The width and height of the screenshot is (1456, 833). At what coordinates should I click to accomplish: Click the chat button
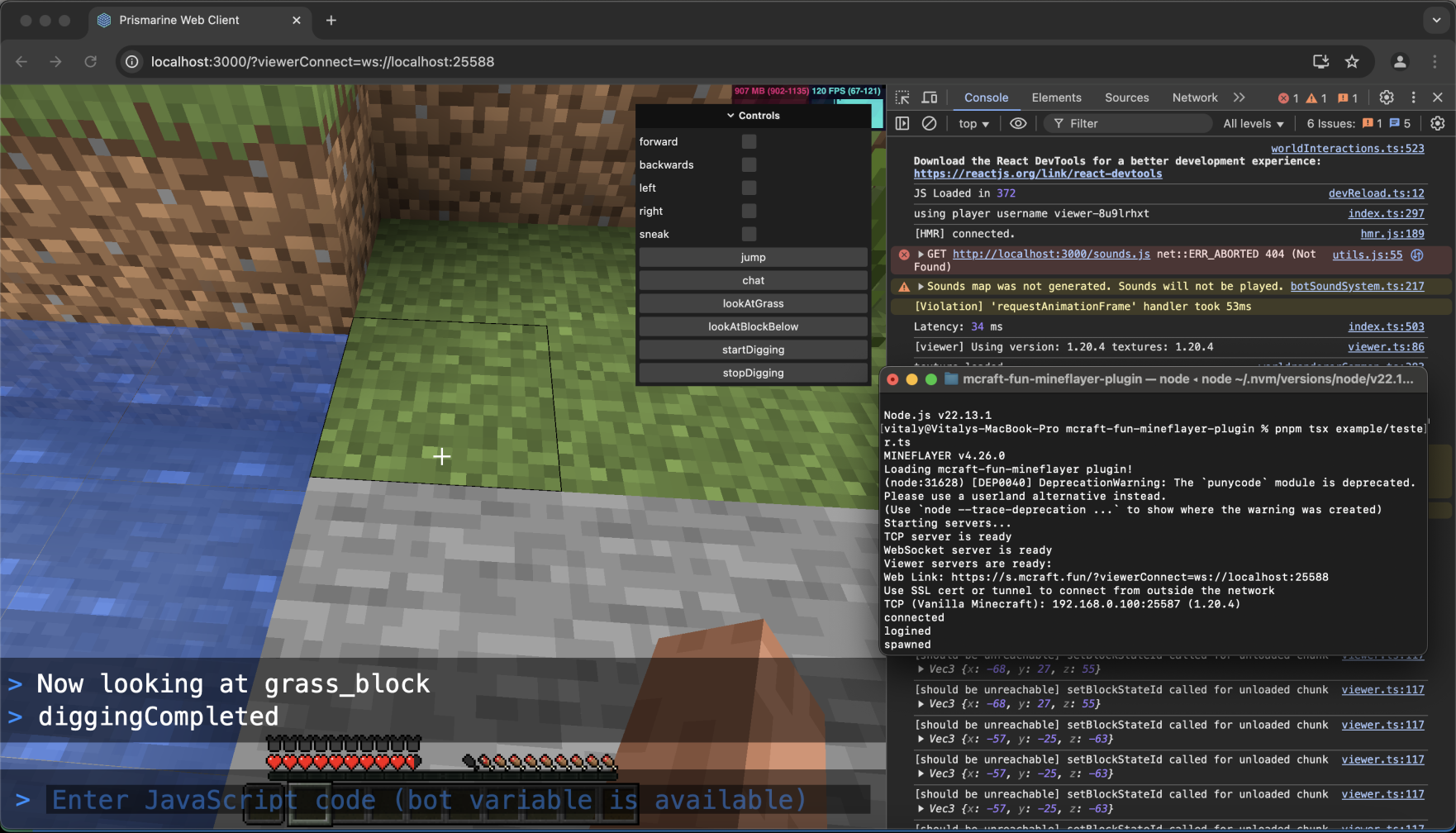point(753,280)
